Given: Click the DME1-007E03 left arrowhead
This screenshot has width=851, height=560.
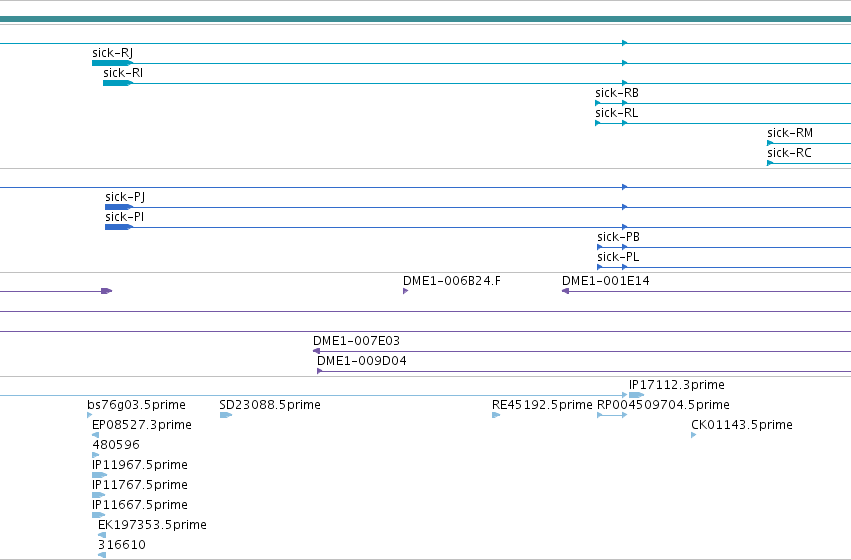Looking at the screenshot, I should [x=316, y=352].
